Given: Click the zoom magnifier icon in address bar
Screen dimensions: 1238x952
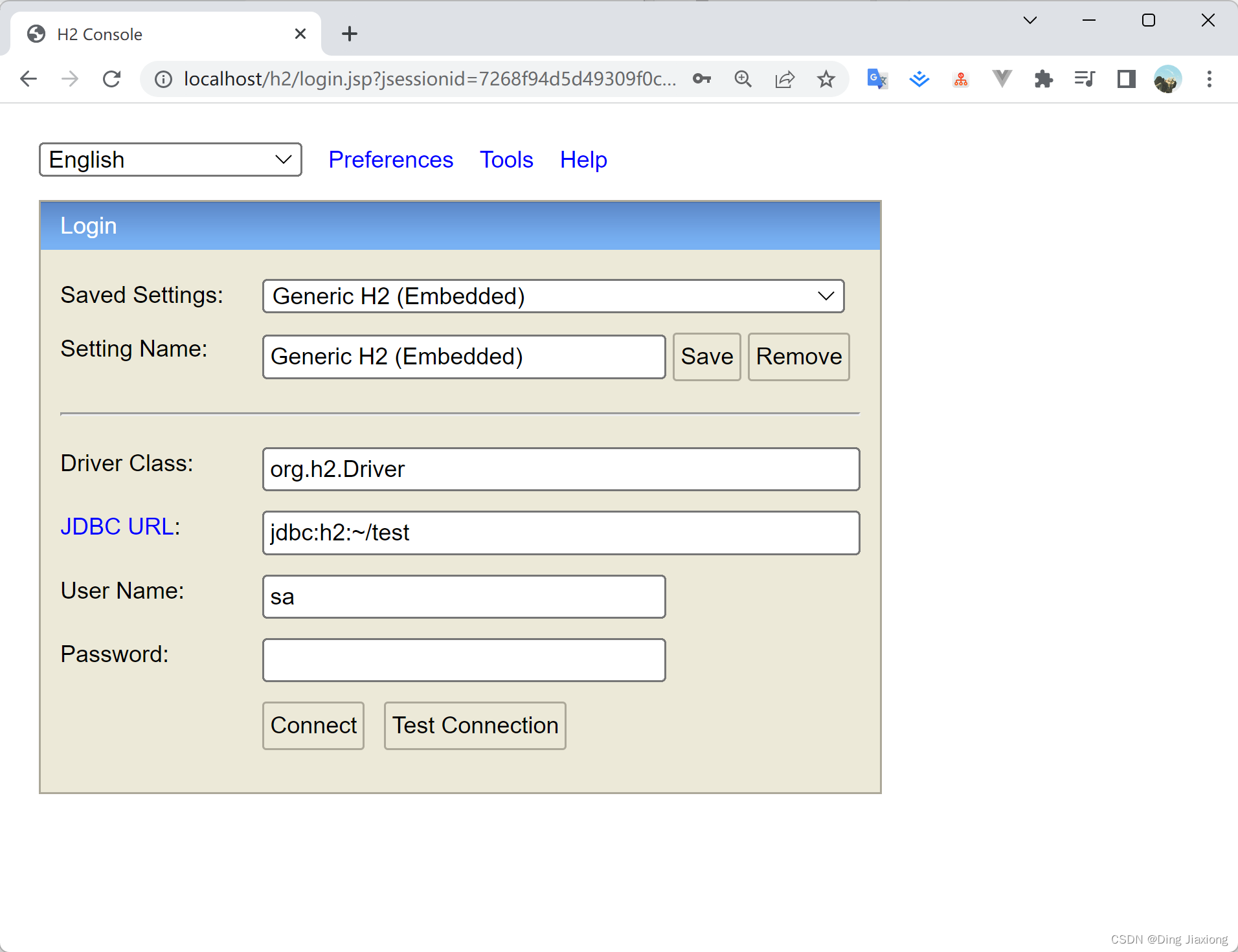Looking at the screenshot, I should pyautogui.click(x=743, y=79).
